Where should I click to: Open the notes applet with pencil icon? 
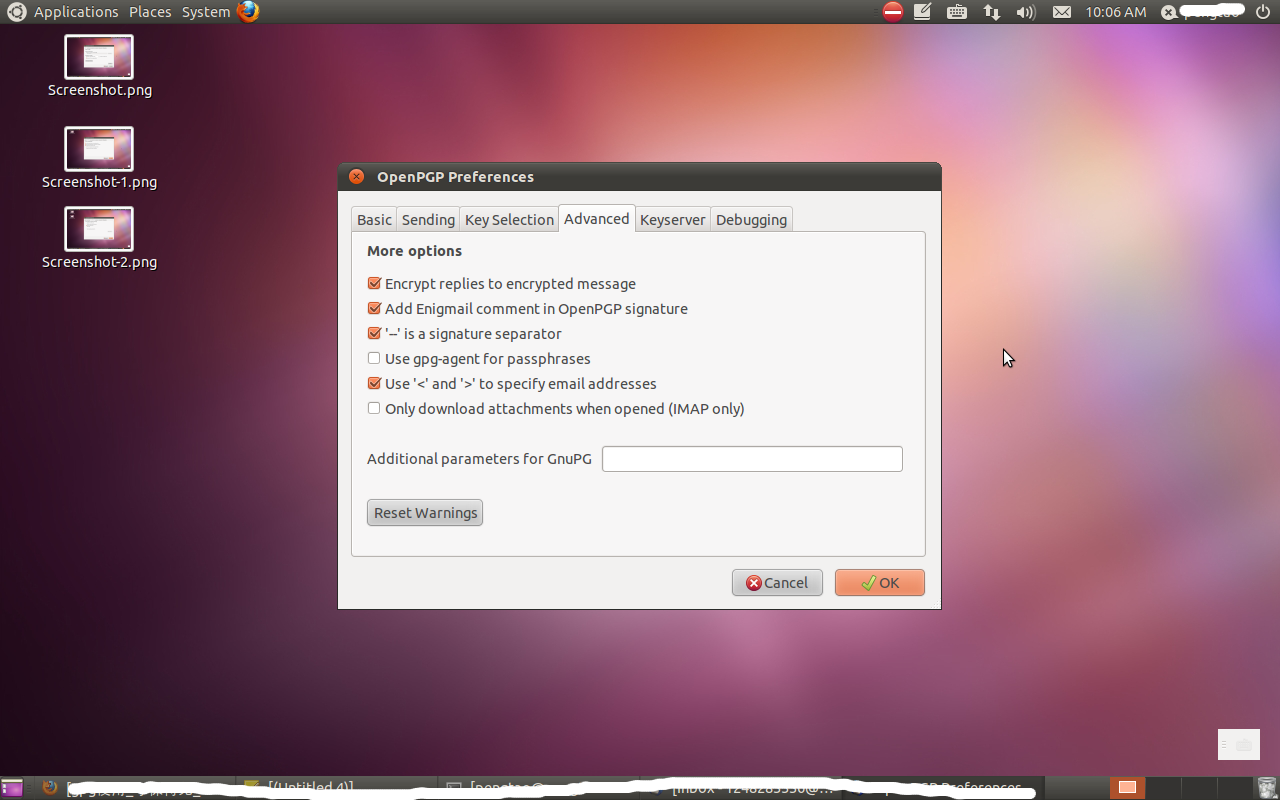923,12
